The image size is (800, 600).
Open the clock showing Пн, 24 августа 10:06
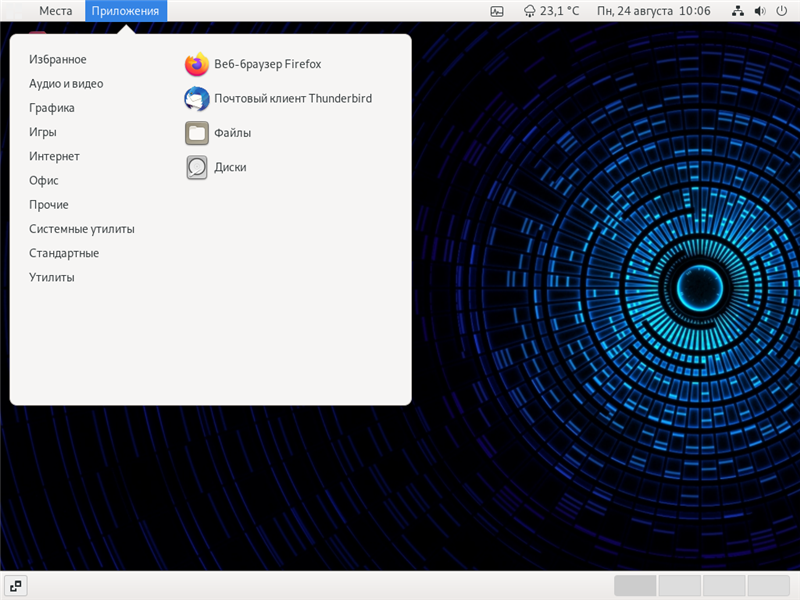point(653,11)
